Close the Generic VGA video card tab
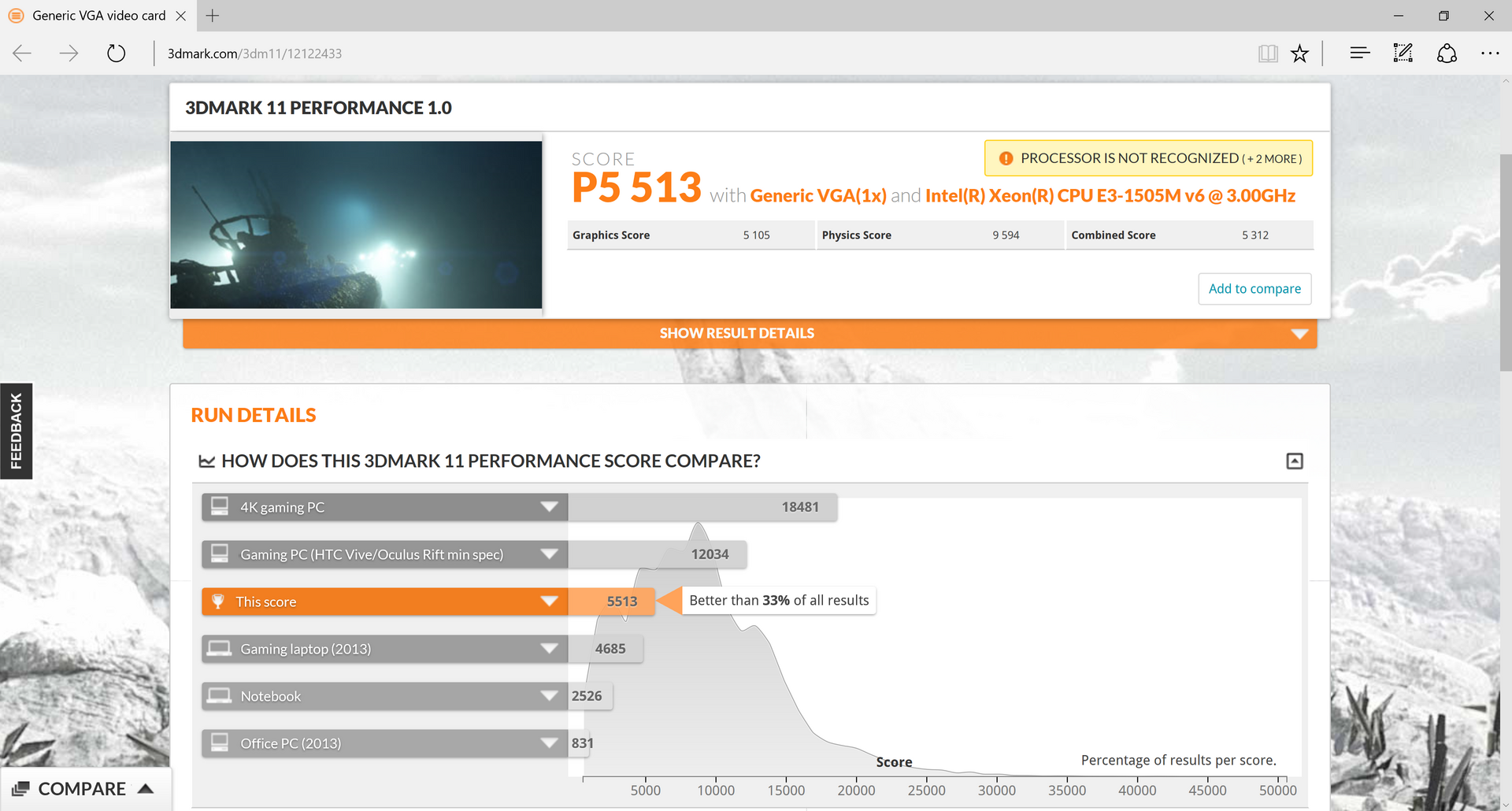The width and height of the screenshot is (1512, 811). [x=181, y=16]
